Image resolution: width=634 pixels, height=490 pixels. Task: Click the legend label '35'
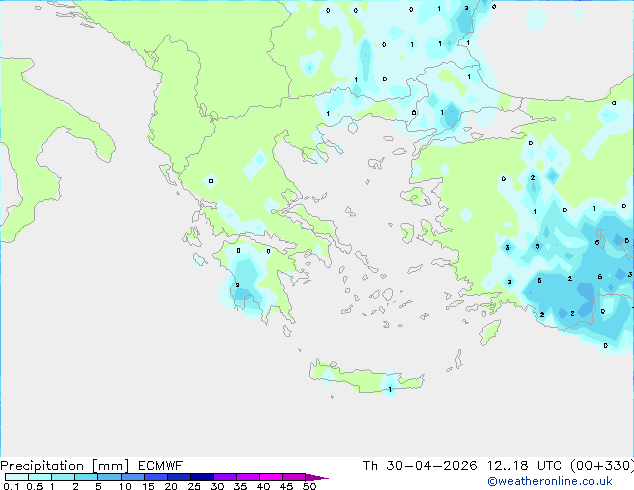click(x=240, y=486)
